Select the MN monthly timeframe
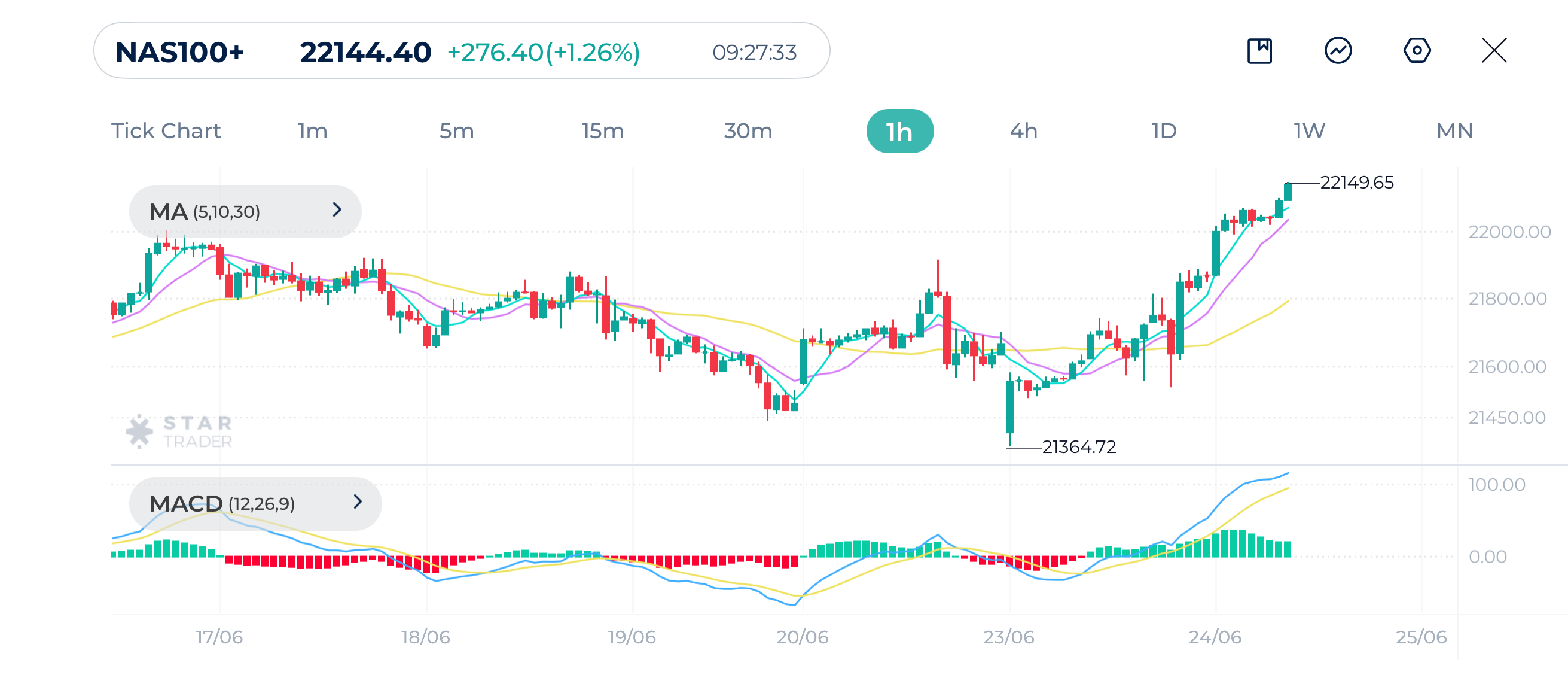The height and width of the screenshot is (687, 1568). 1456,130
